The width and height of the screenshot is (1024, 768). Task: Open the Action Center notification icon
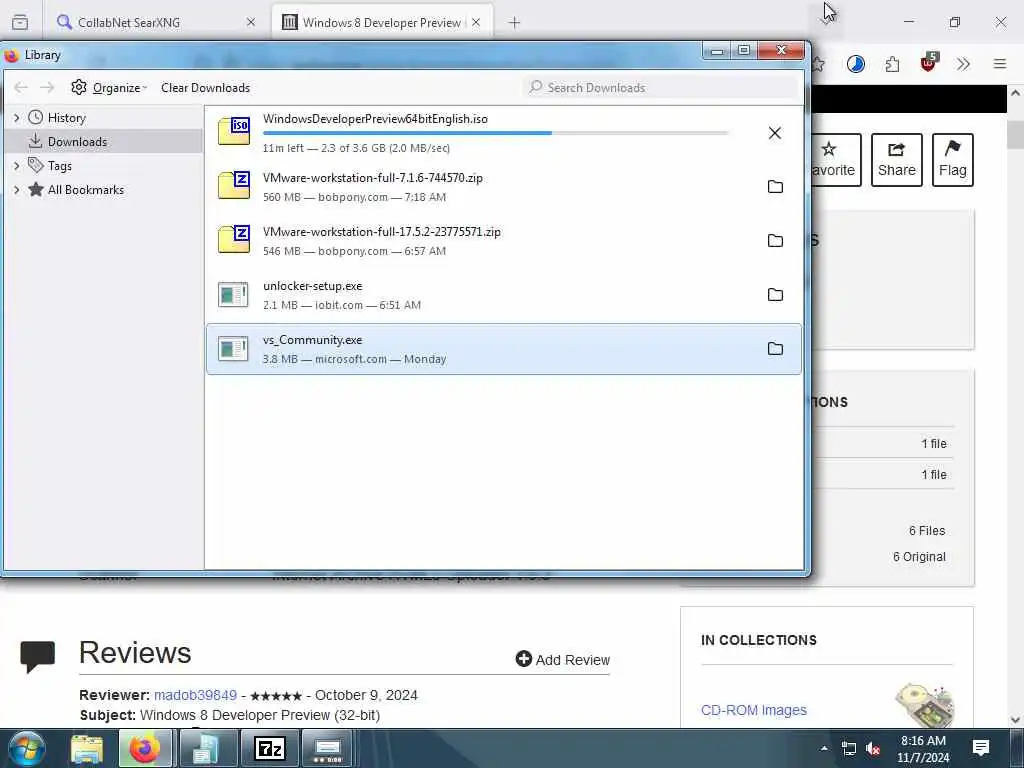[x=981, y=748]
